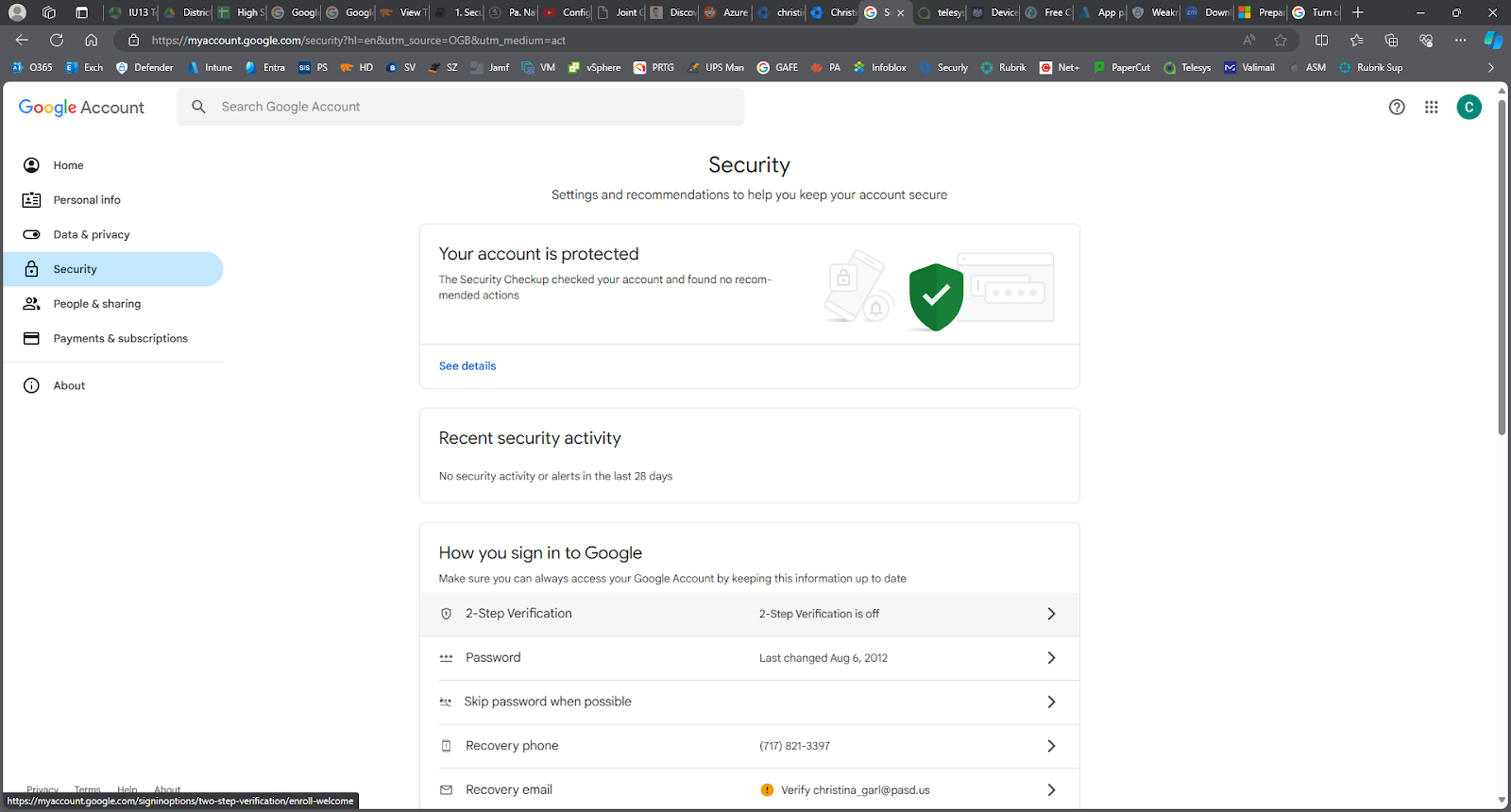
Task: Click See details link
Action: coord(467,366)
